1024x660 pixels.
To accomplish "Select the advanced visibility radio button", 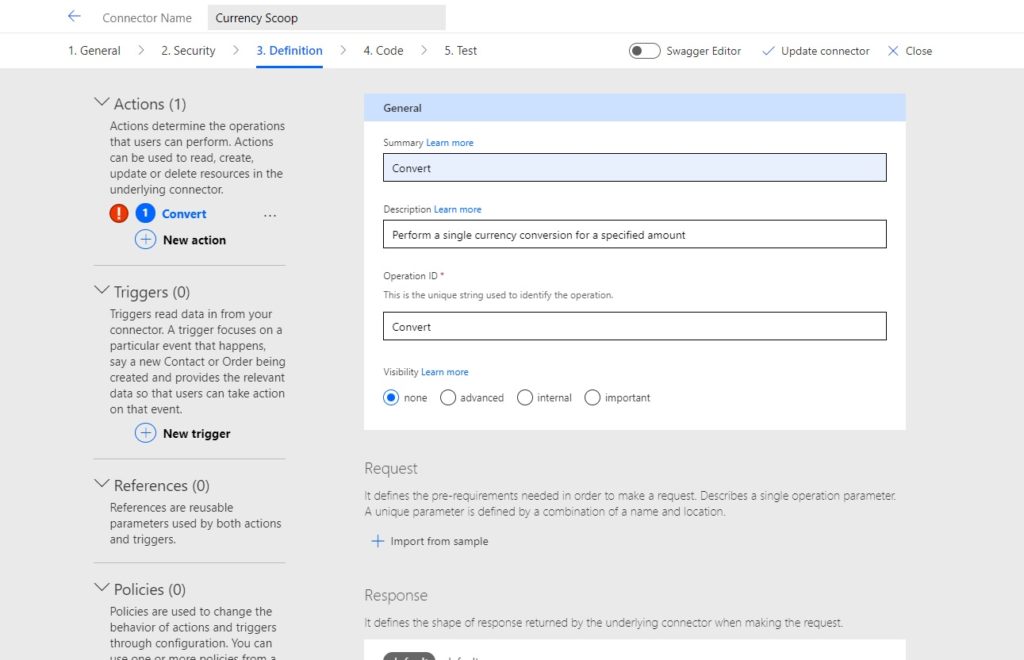I will click(447, 398).
